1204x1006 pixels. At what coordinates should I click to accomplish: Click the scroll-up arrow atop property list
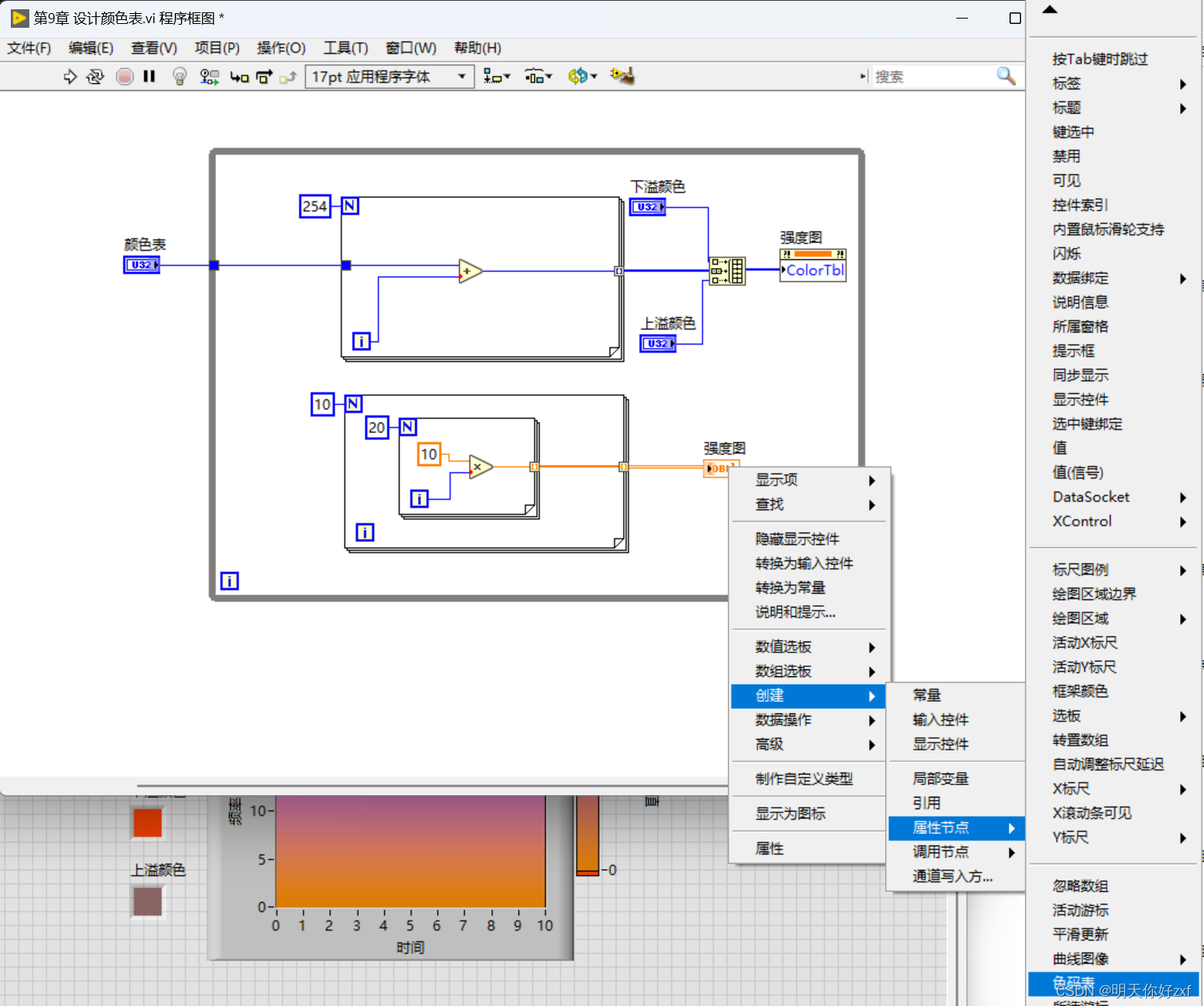(x=1050, y=10)
